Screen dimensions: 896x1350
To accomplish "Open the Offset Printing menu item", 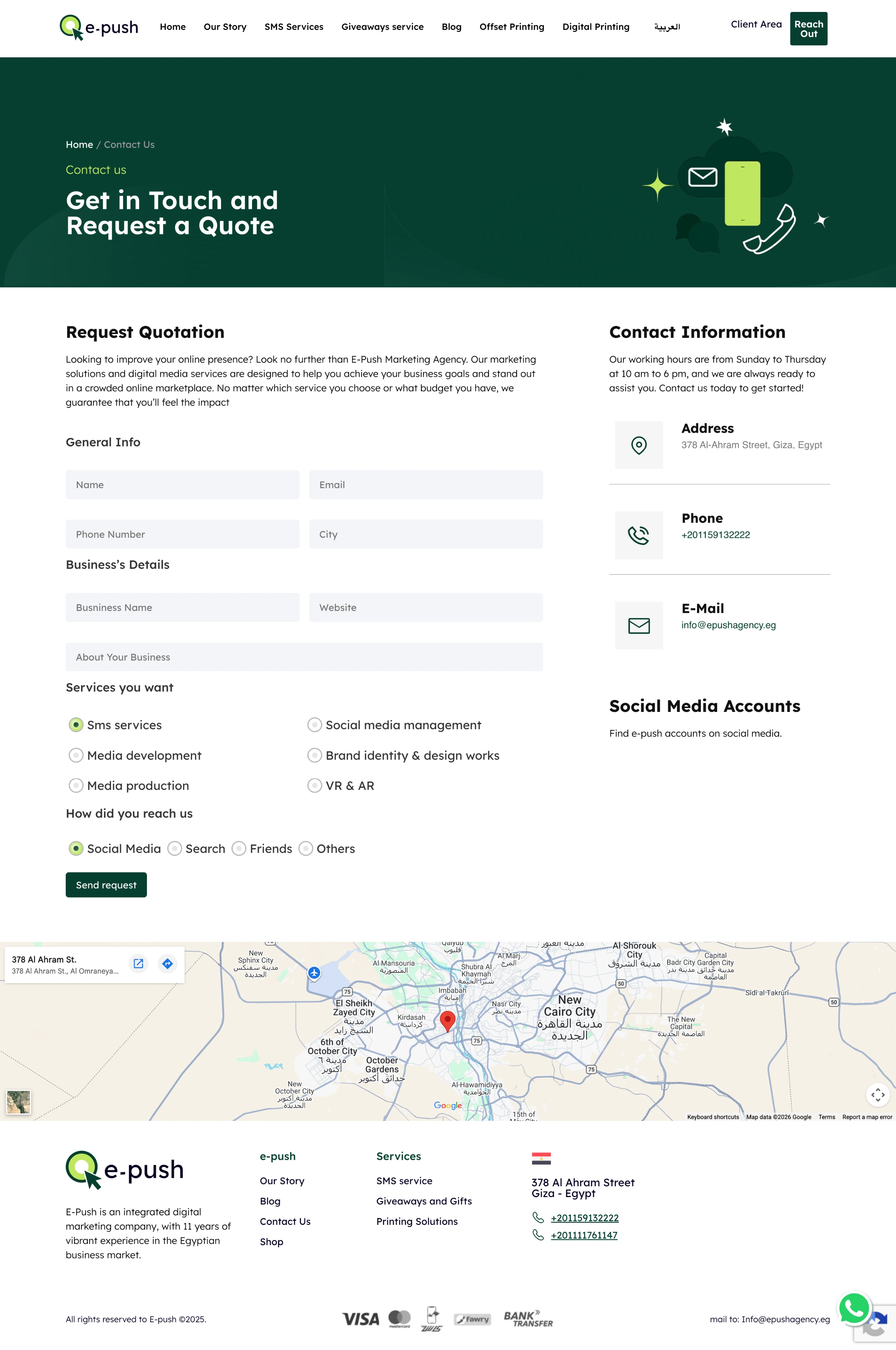I will click(x=512, y=27).
